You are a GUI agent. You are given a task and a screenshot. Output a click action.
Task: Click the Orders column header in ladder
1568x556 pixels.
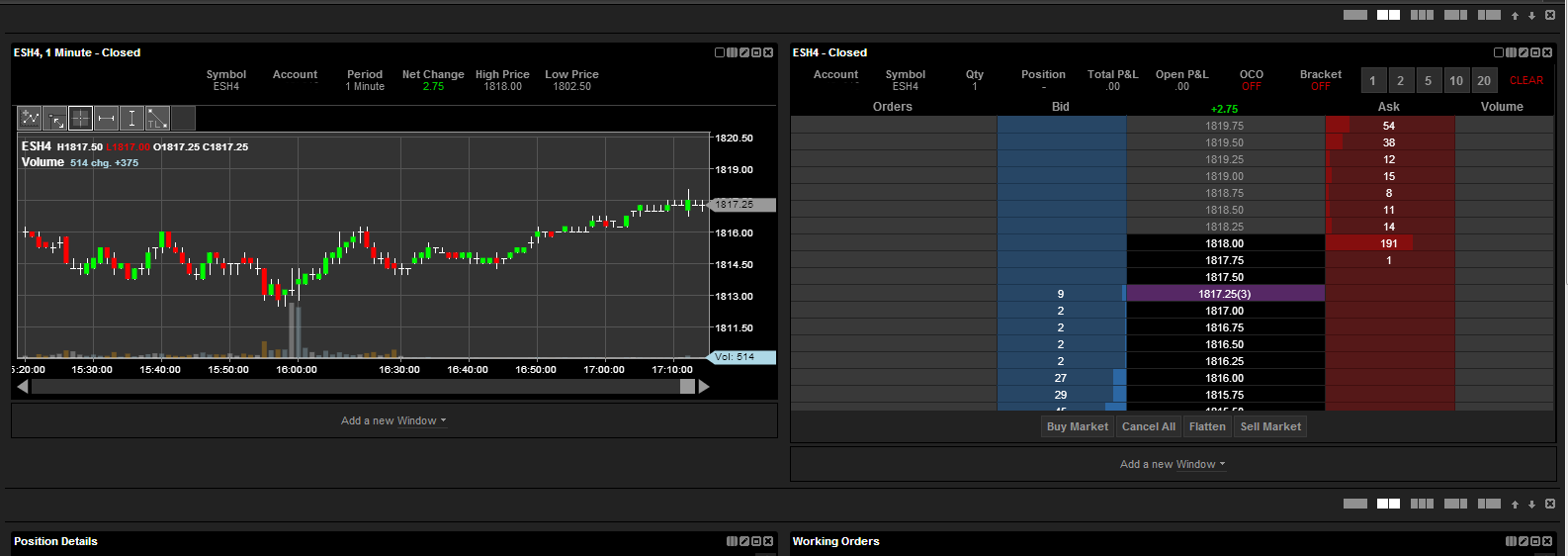893,107
